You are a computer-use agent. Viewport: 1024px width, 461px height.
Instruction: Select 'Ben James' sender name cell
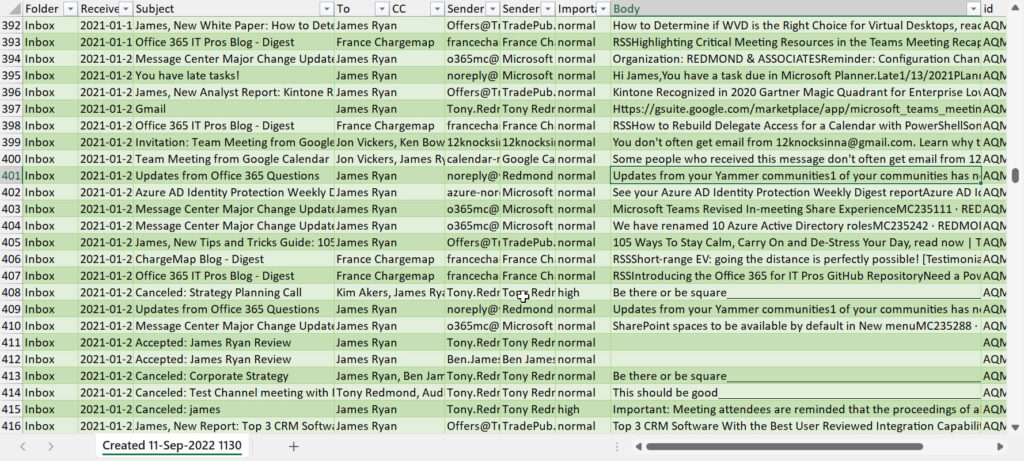(x=528, y=359)
